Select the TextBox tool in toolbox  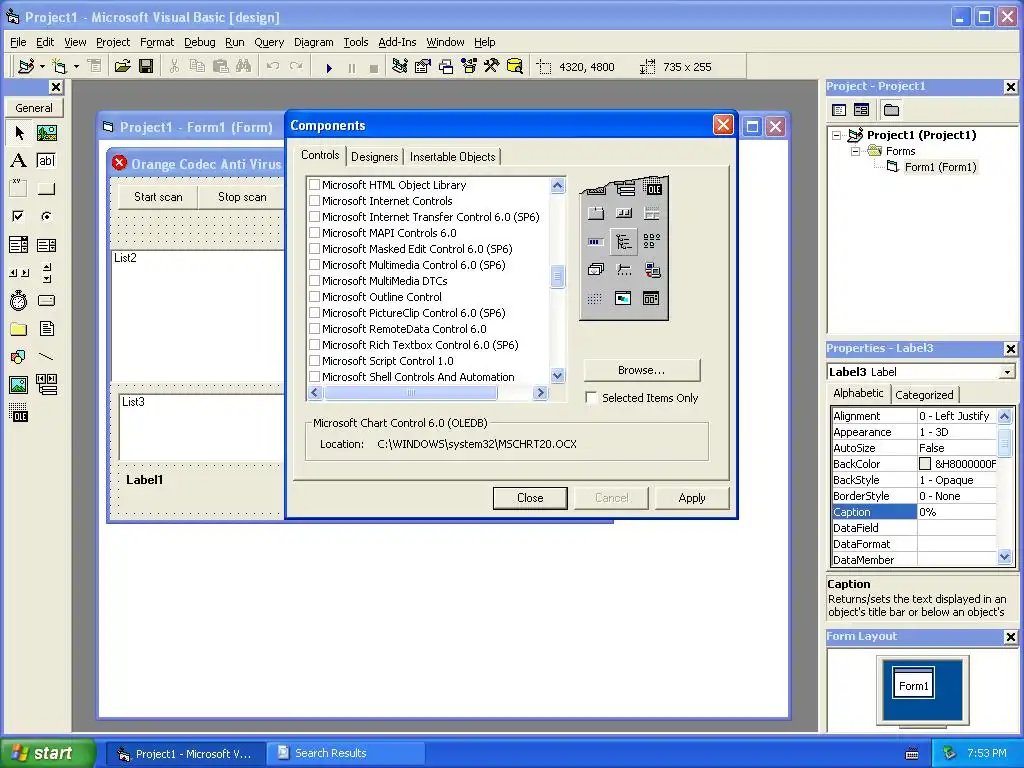(x=46, y=161)
